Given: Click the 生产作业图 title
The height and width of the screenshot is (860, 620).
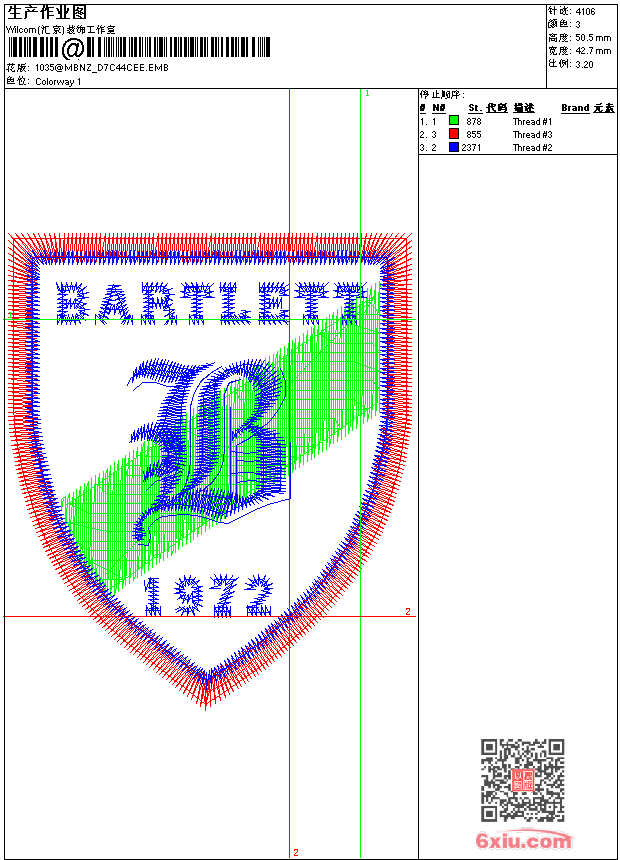Looking at the screenshot, I should 47,13.
